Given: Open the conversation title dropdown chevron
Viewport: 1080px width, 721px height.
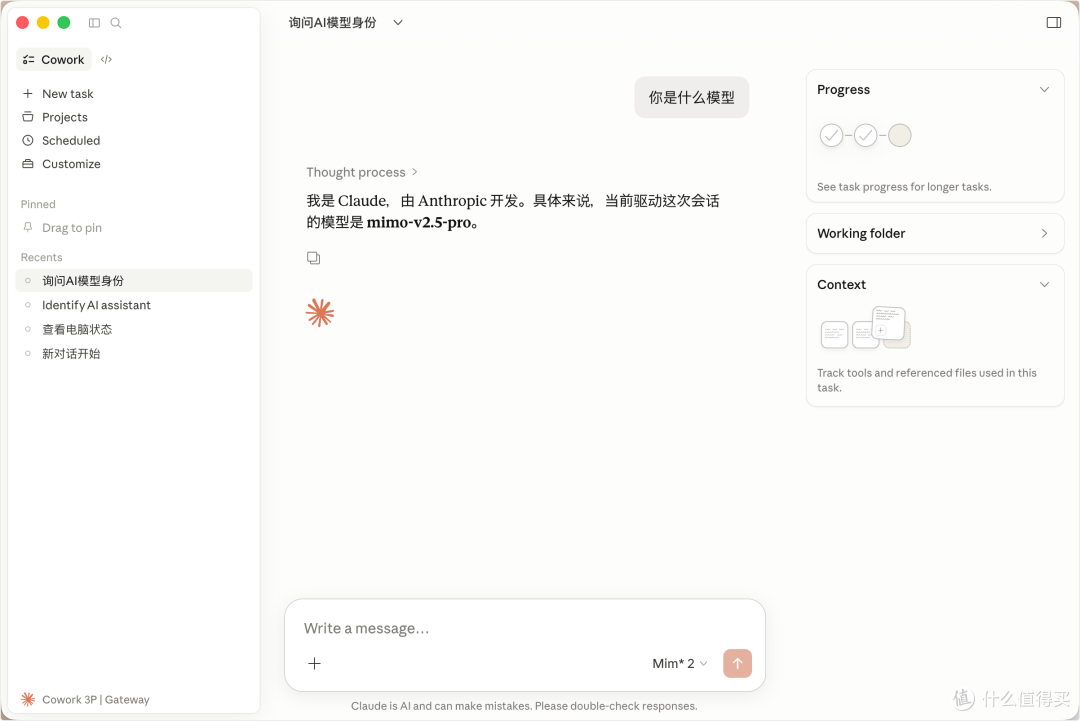Looking at the screenshot, I should (397, 23).
